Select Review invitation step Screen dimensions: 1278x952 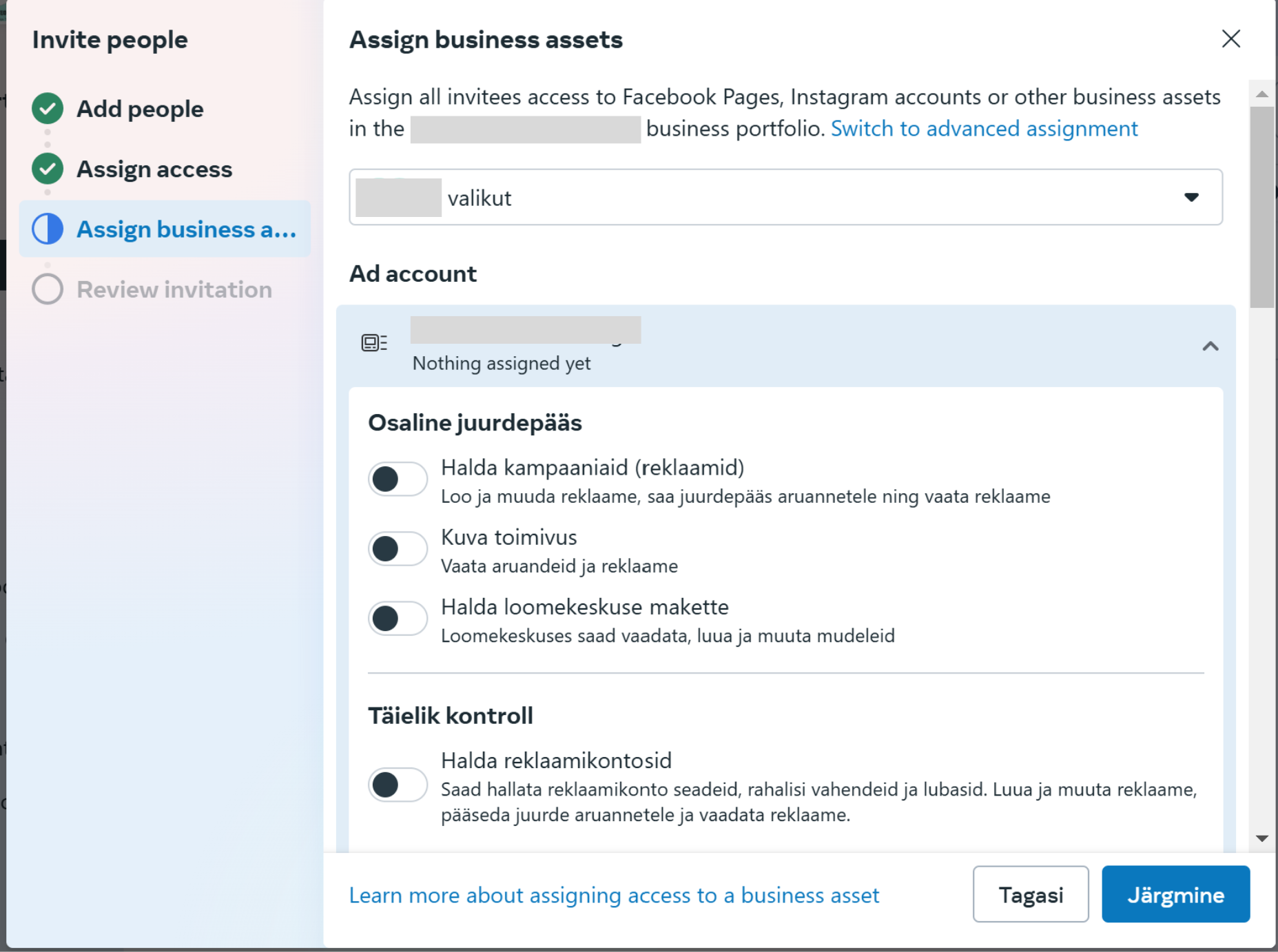click(174, 290)
